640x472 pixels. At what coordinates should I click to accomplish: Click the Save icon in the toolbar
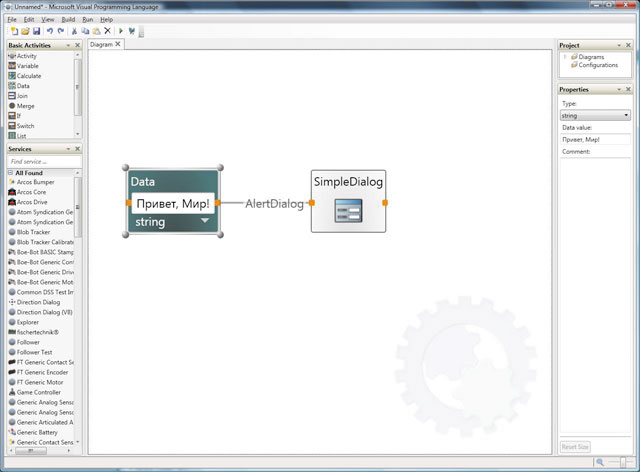pyautogui.click(x=37, y=32)
